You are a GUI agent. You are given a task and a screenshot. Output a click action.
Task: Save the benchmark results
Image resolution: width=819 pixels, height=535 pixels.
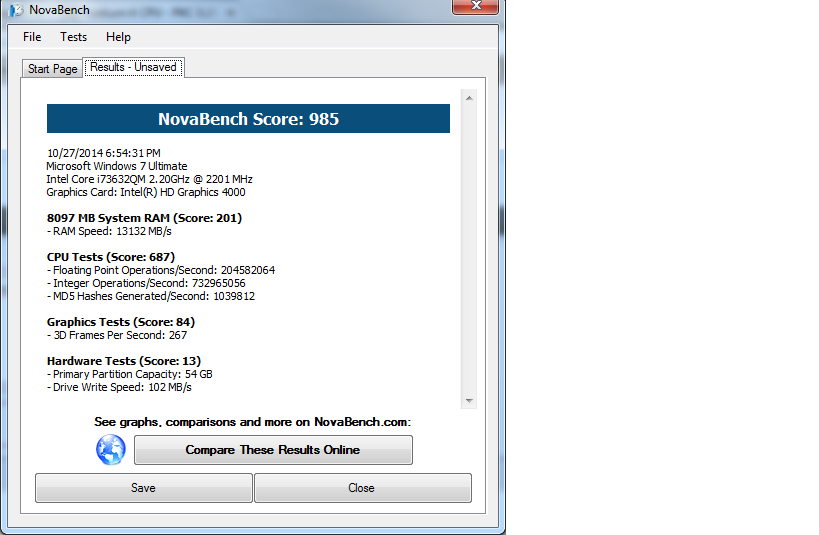pyautogui.click(x=144, y=488)
